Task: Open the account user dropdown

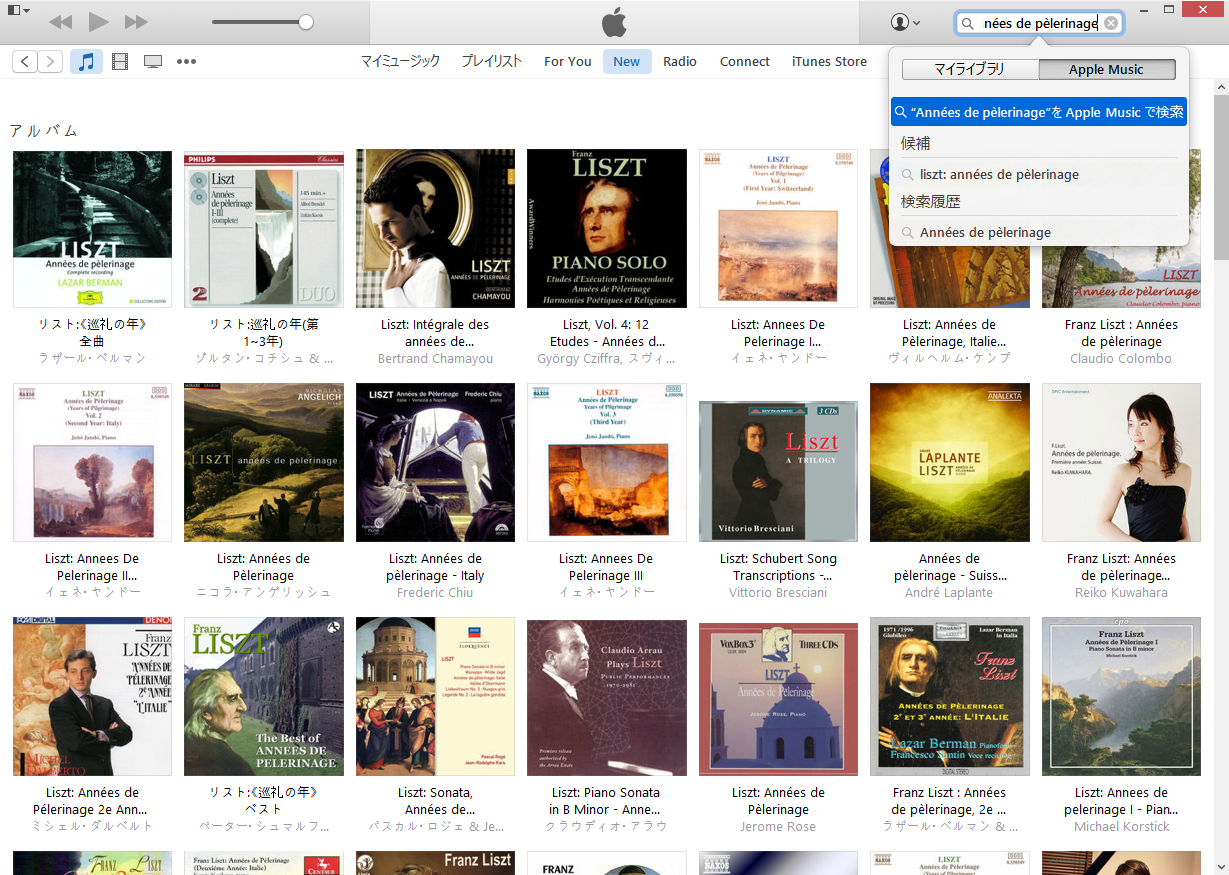Action: [905, 22]
